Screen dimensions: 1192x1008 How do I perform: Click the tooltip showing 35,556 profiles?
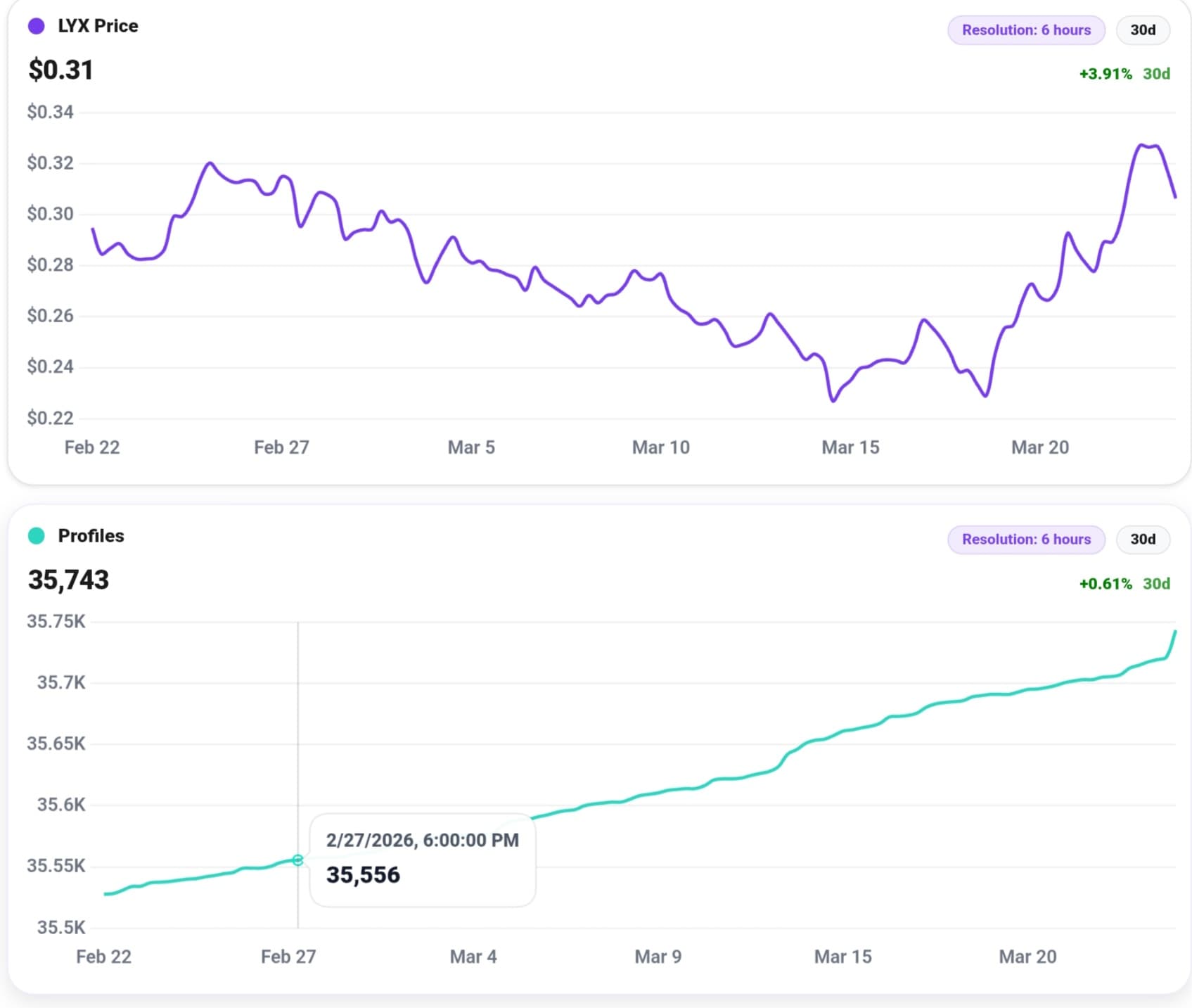click(422, 860)
